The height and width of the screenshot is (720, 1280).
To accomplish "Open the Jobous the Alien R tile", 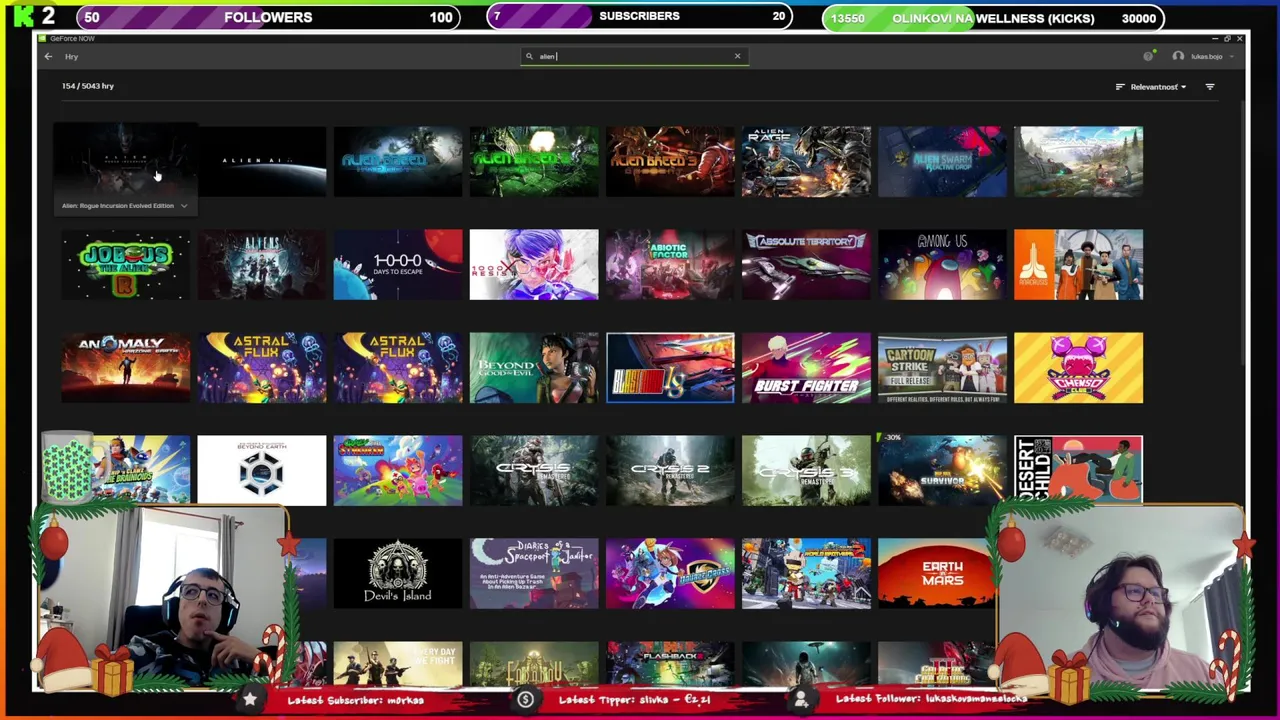I will coord(126,265).
